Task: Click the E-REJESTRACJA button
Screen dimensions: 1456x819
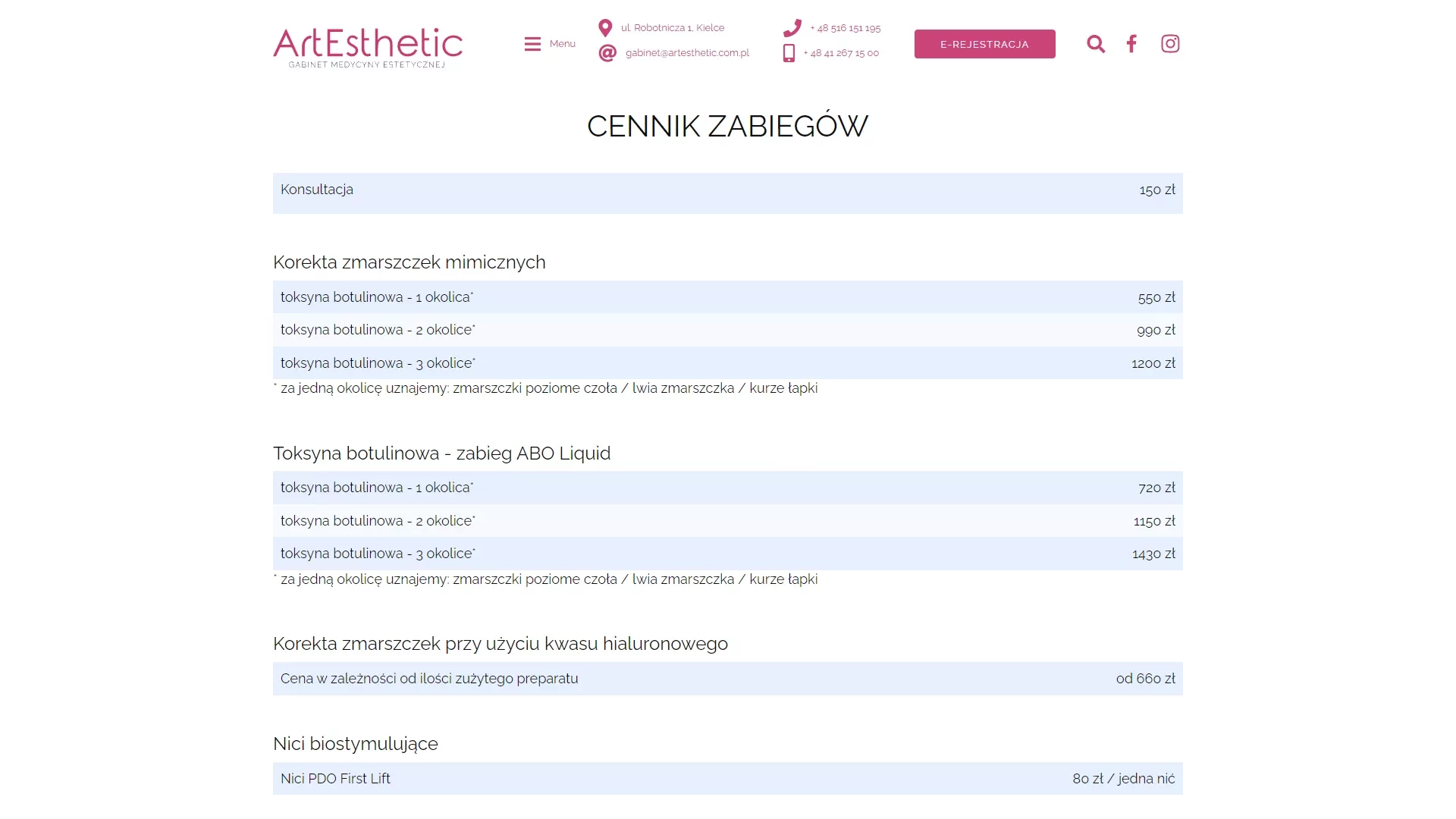Action: tap(984, 44)
